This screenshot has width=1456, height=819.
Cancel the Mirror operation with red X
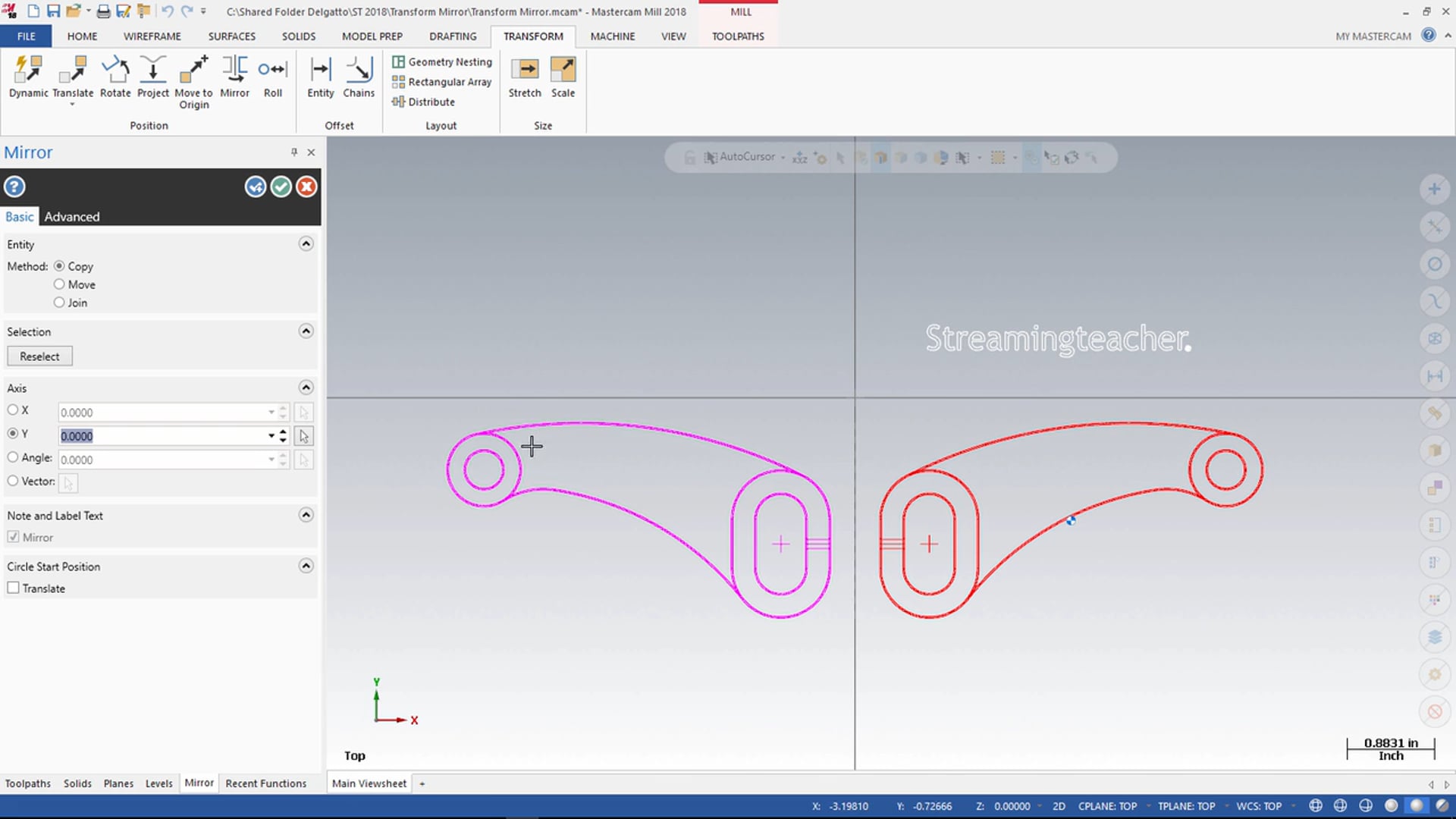[306, 187]
